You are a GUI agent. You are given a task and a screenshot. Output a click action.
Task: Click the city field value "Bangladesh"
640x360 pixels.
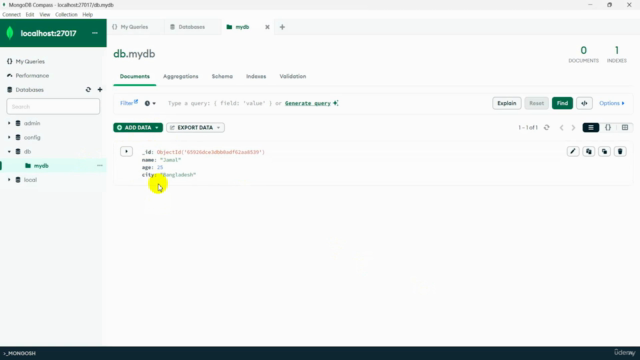tap(178, 175)
